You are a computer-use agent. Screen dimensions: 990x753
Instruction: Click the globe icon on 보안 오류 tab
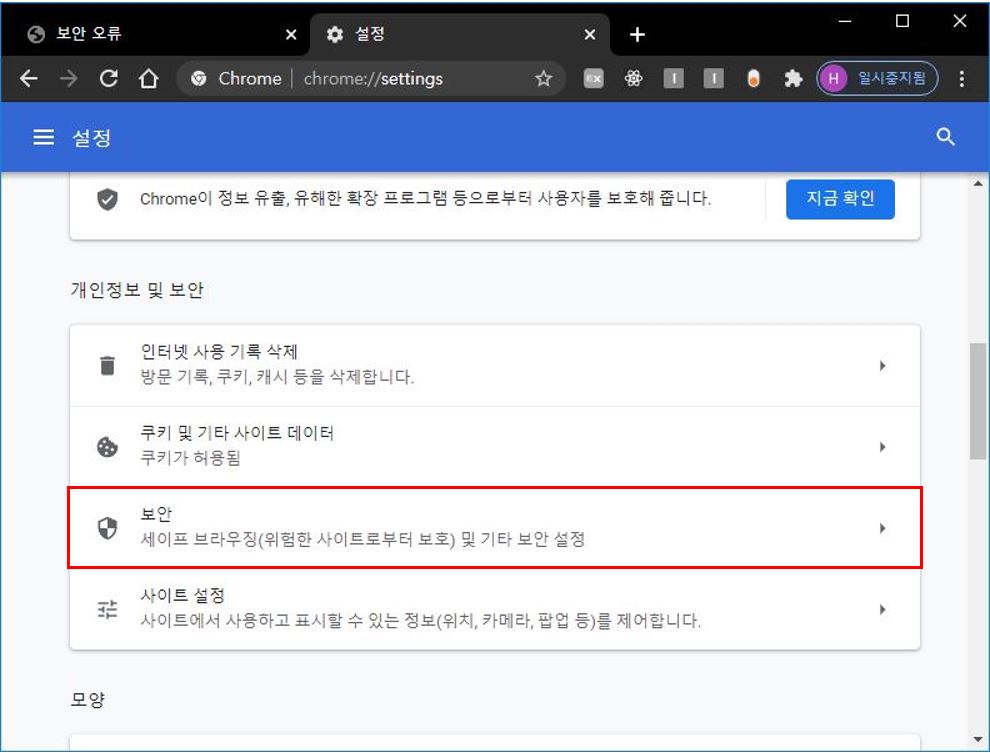(36, 34)
